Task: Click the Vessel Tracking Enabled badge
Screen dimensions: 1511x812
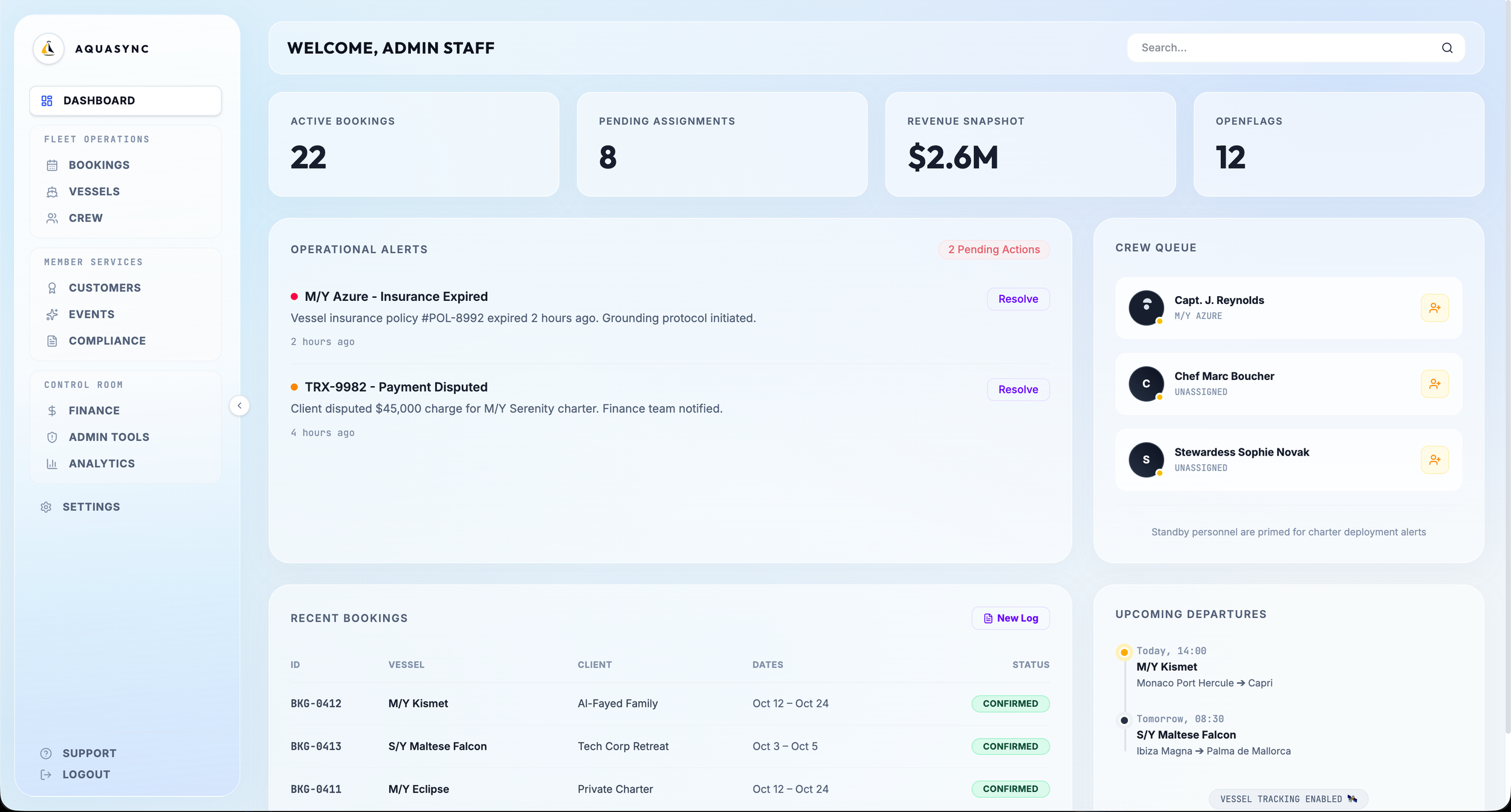Action: (1289, 799)
